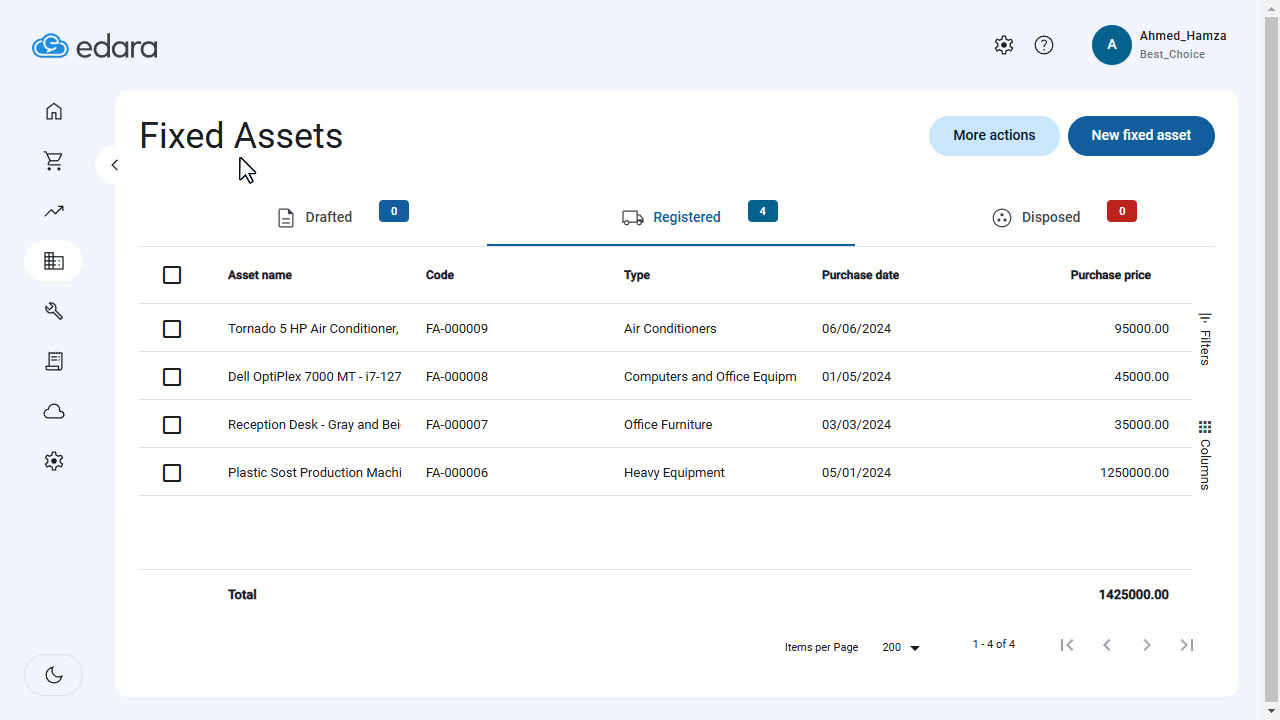1280x720 pixels.
Task: Open the Columns side panel
Action: point(1205,455)
